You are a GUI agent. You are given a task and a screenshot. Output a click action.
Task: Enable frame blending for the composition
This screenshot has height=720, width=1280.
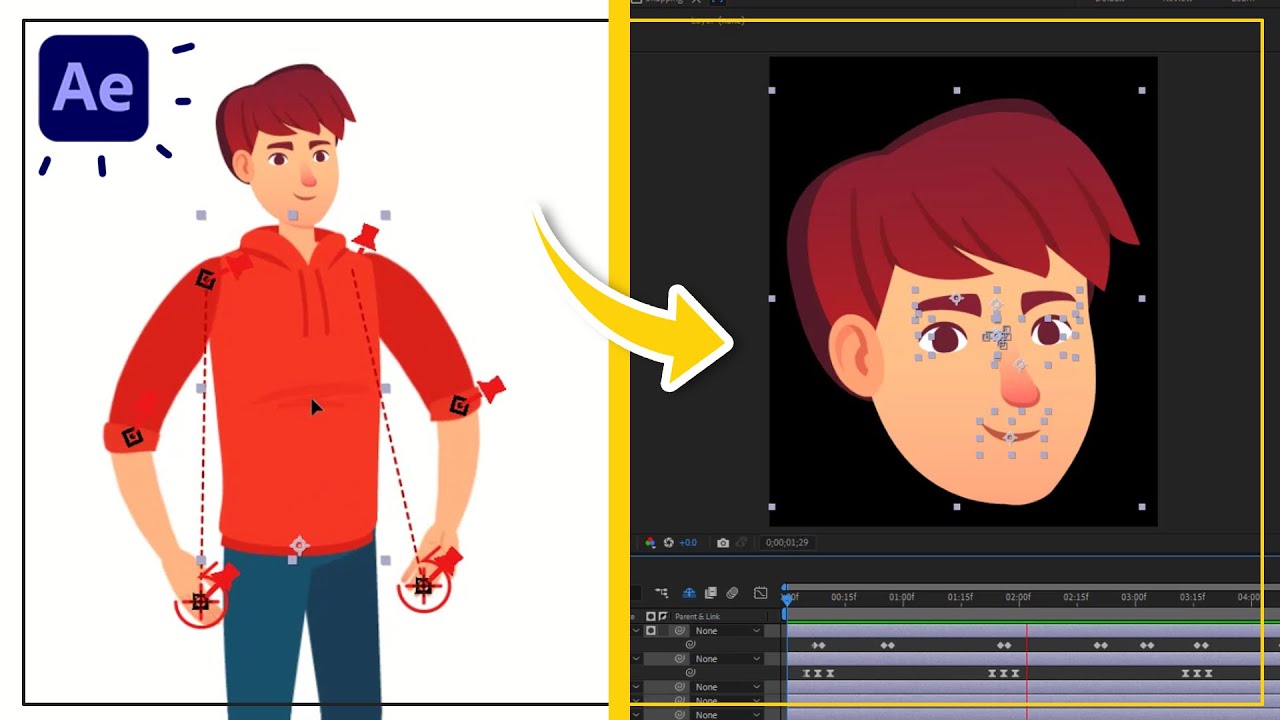pyautogui.click(x=710, y=592)
